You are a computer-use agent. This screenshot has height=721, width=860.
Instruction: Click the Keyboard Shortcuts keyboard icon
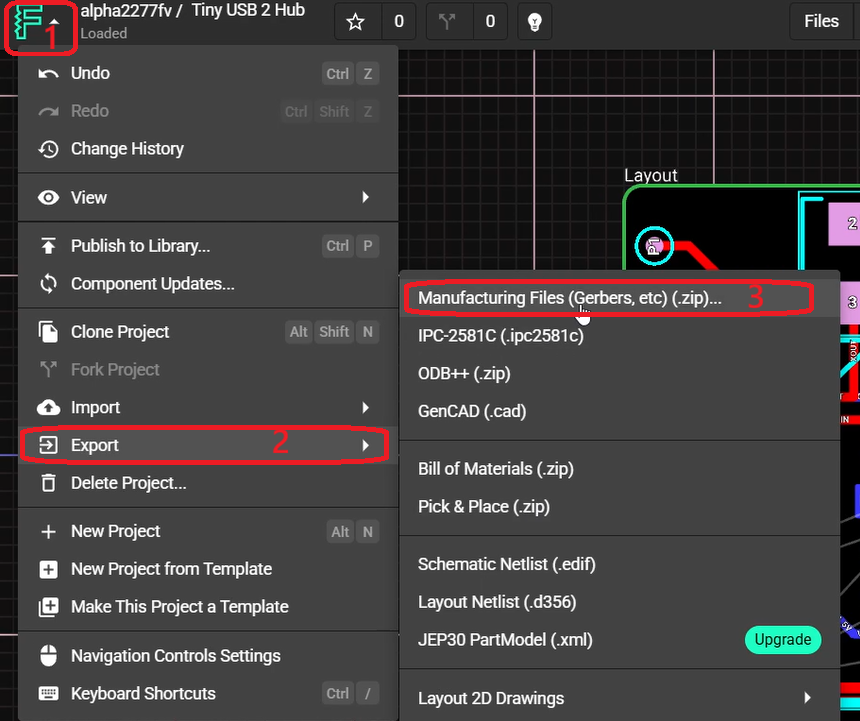tap(48, 694)
